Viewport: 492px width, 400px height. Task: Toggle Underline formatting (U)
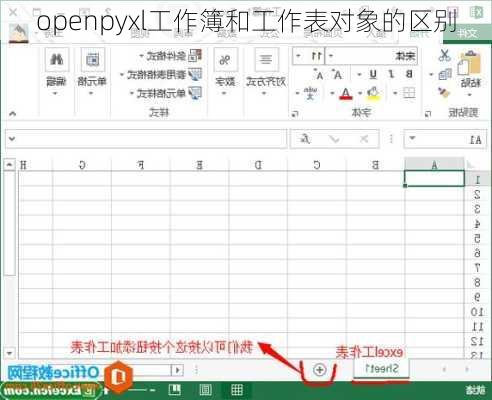[x=373, y=74]
